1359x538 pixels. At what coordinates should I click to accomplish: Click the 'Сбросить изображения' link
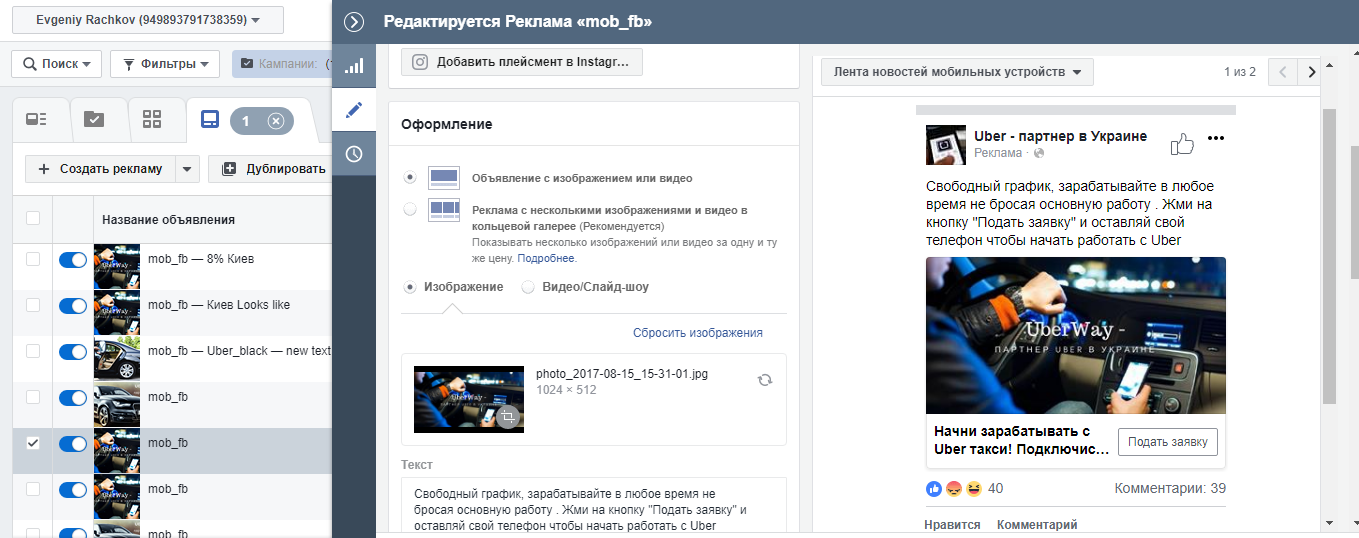pyautogui.click(x=698, y=333)
